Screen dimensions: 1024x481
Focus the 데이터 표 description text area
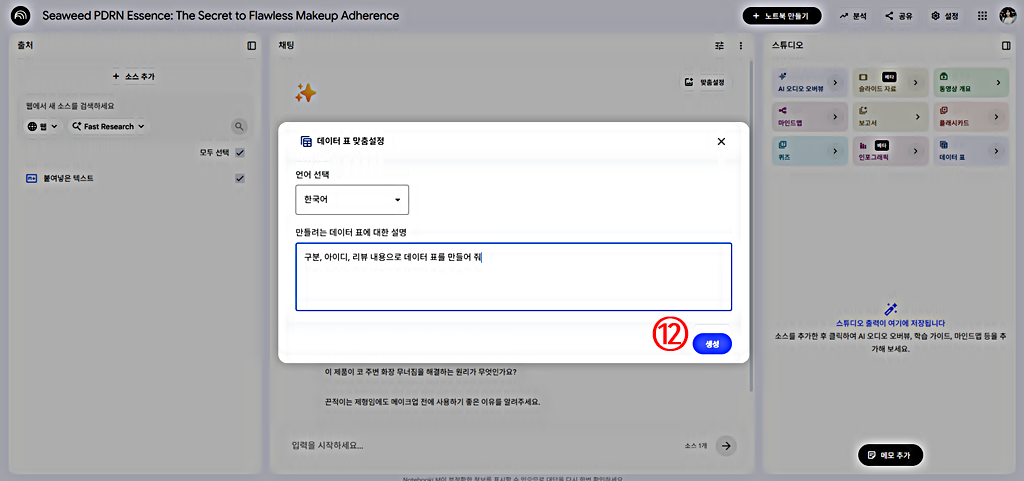513,277
